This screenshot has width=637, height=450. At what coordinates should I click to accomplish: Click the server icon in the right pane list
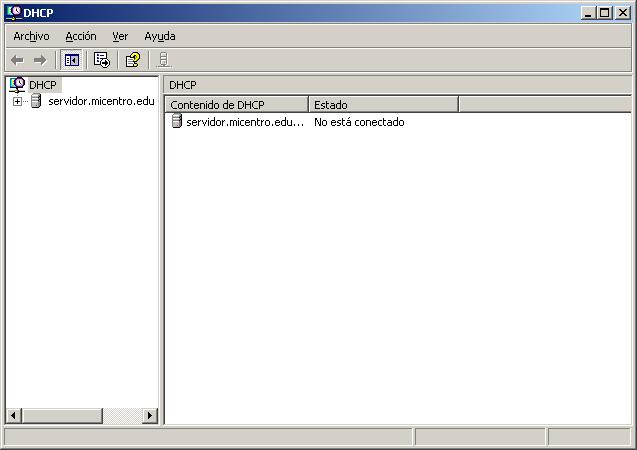click(177, 122)
